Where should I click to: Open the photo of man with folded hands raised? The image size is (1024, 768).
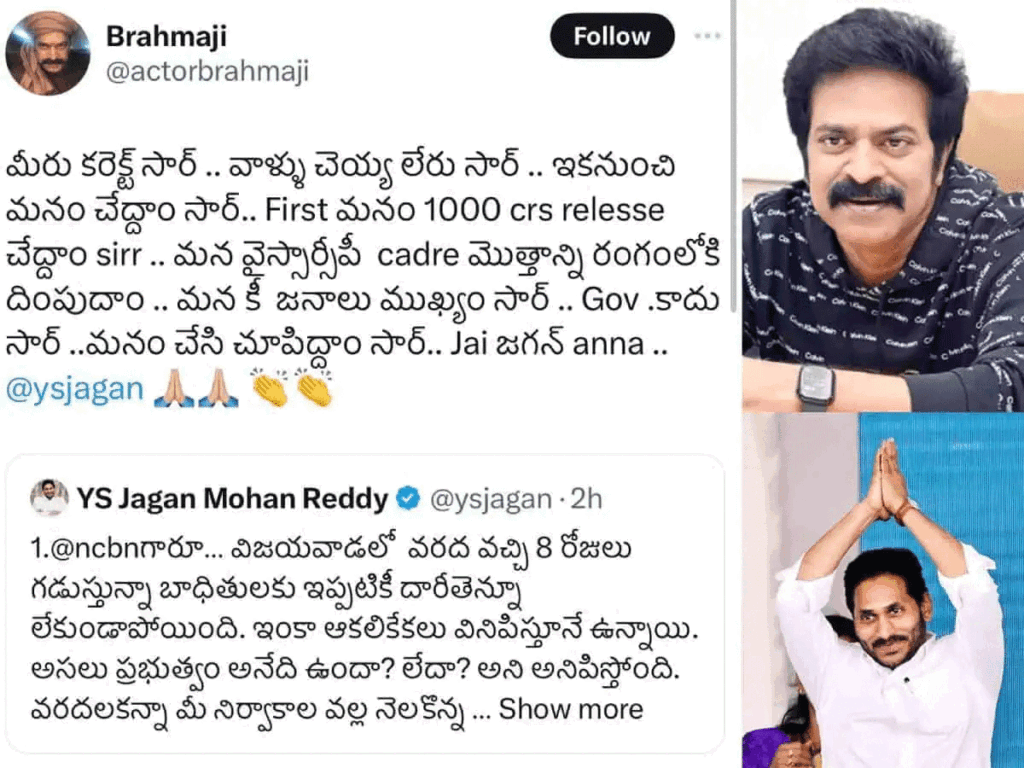pyautogui.click(x=883, y=590)
